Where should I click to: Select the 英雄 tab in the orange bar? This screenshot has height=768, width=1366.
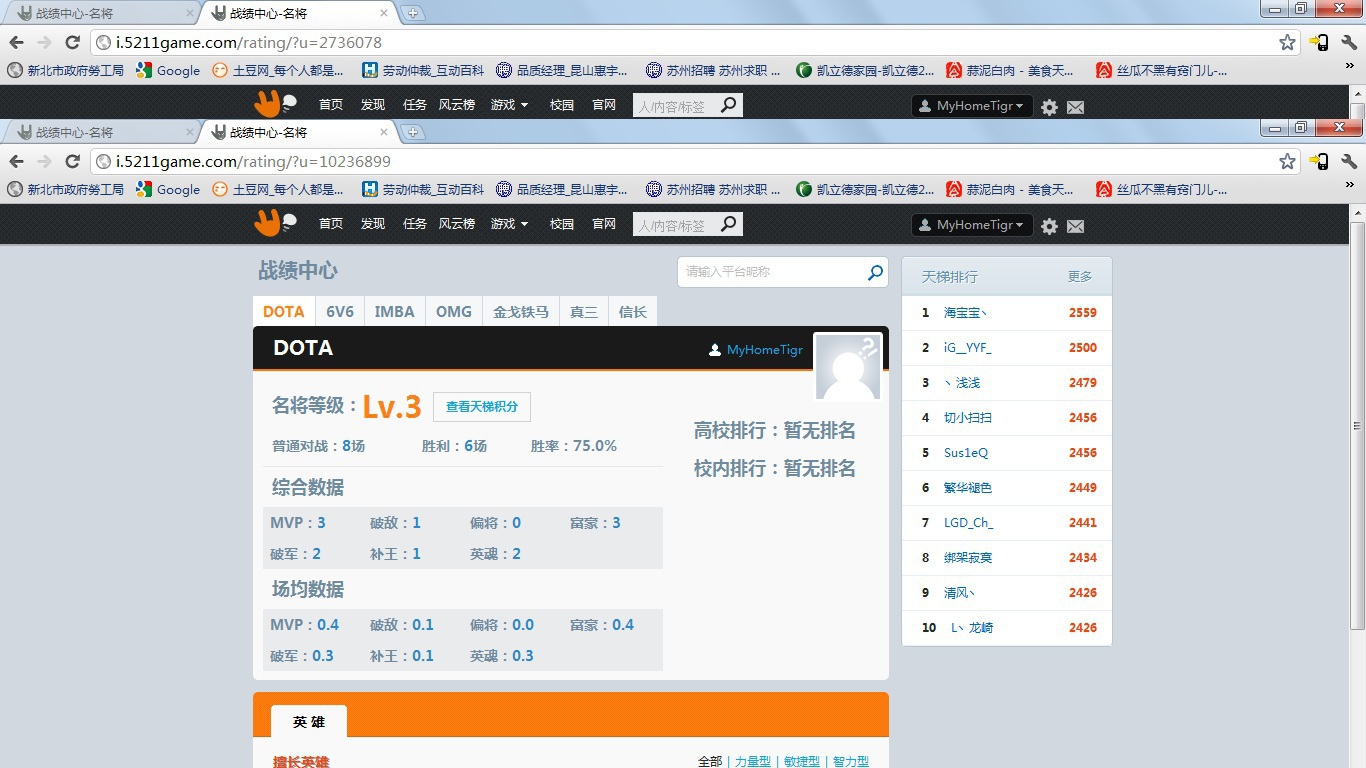click(x=309, y=722)
